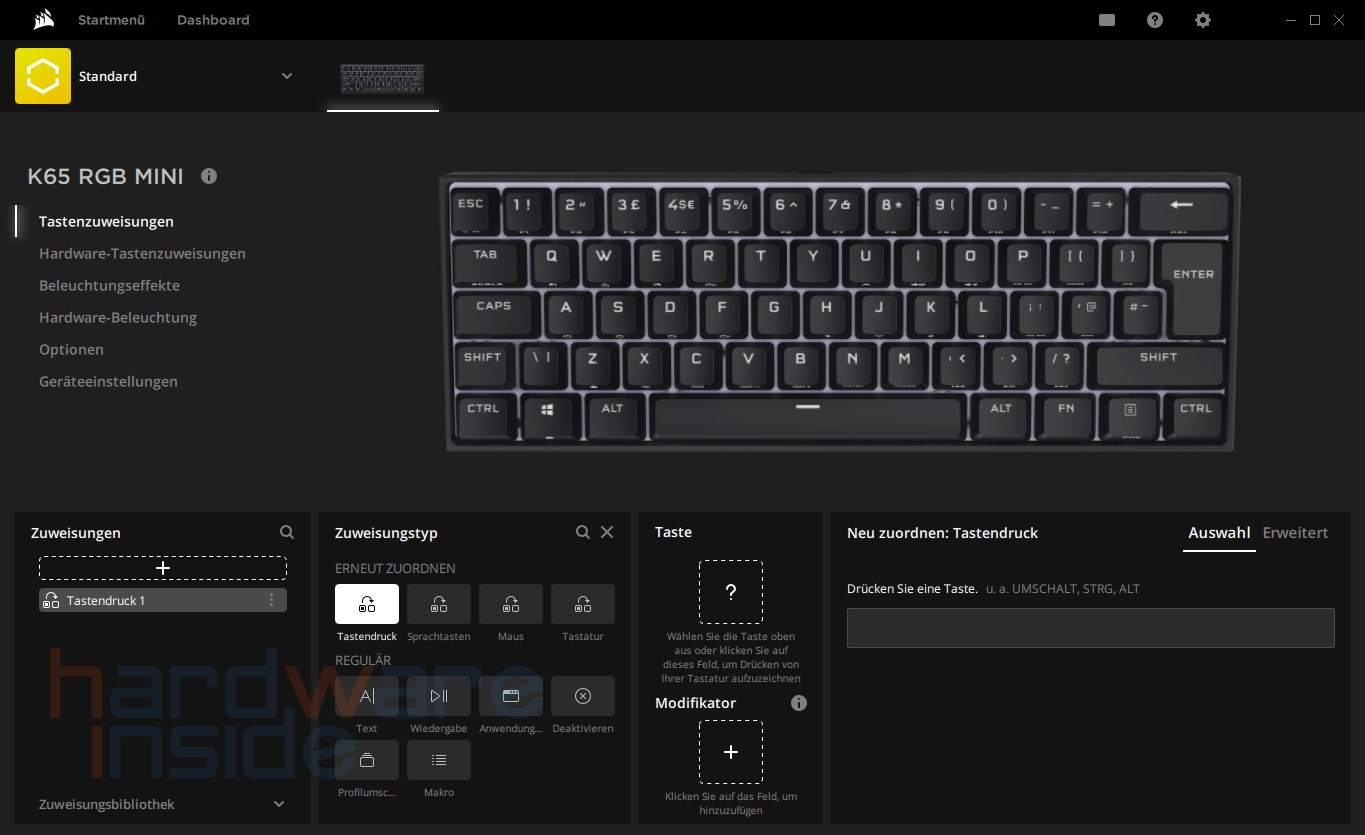Image resolution: width=1365 pixels, height=835 pixels.
Task: Click the Modifikator plus field
Action: (x=730, y=751)
